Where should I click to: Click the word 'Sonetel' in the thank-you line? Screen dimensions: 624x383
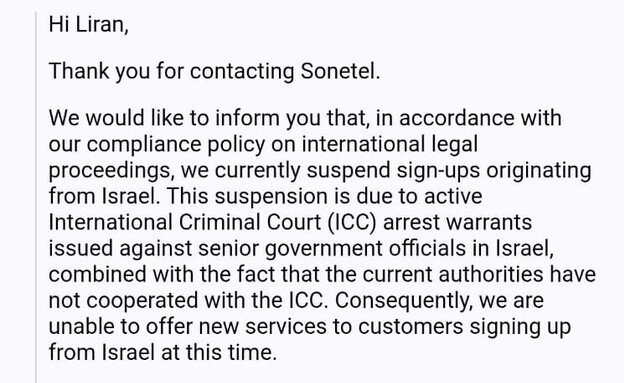340,71
